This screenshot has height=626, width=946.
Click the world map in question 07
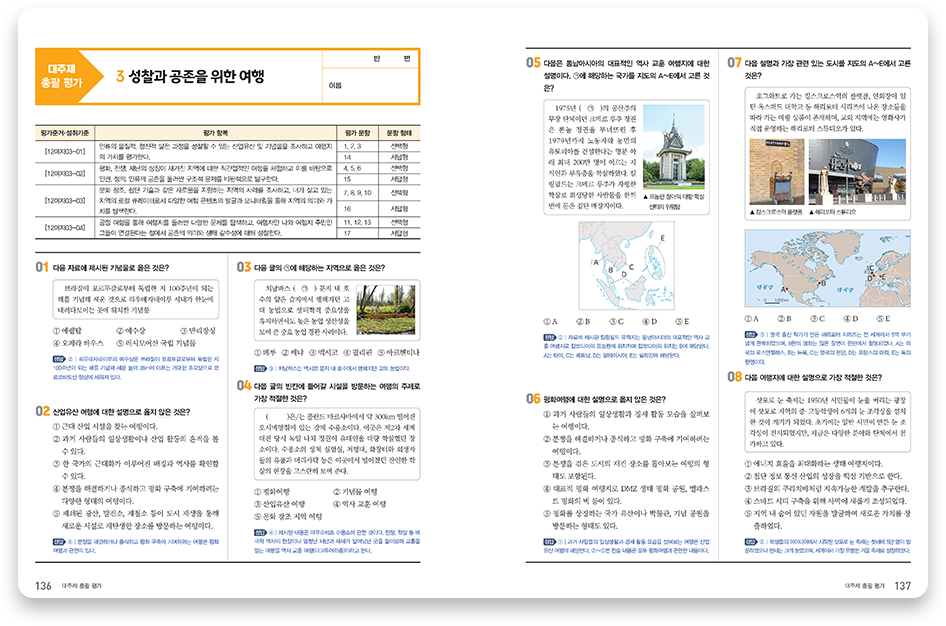pyautogui.click(x=828, y=268)
